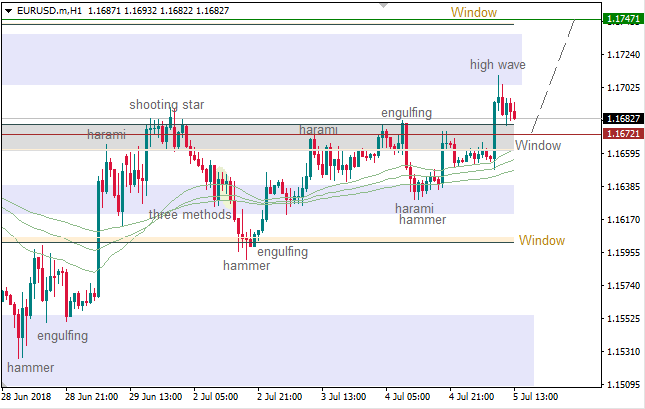
Task: Select the orange 'Window' label at top
Action: [474, 13]
